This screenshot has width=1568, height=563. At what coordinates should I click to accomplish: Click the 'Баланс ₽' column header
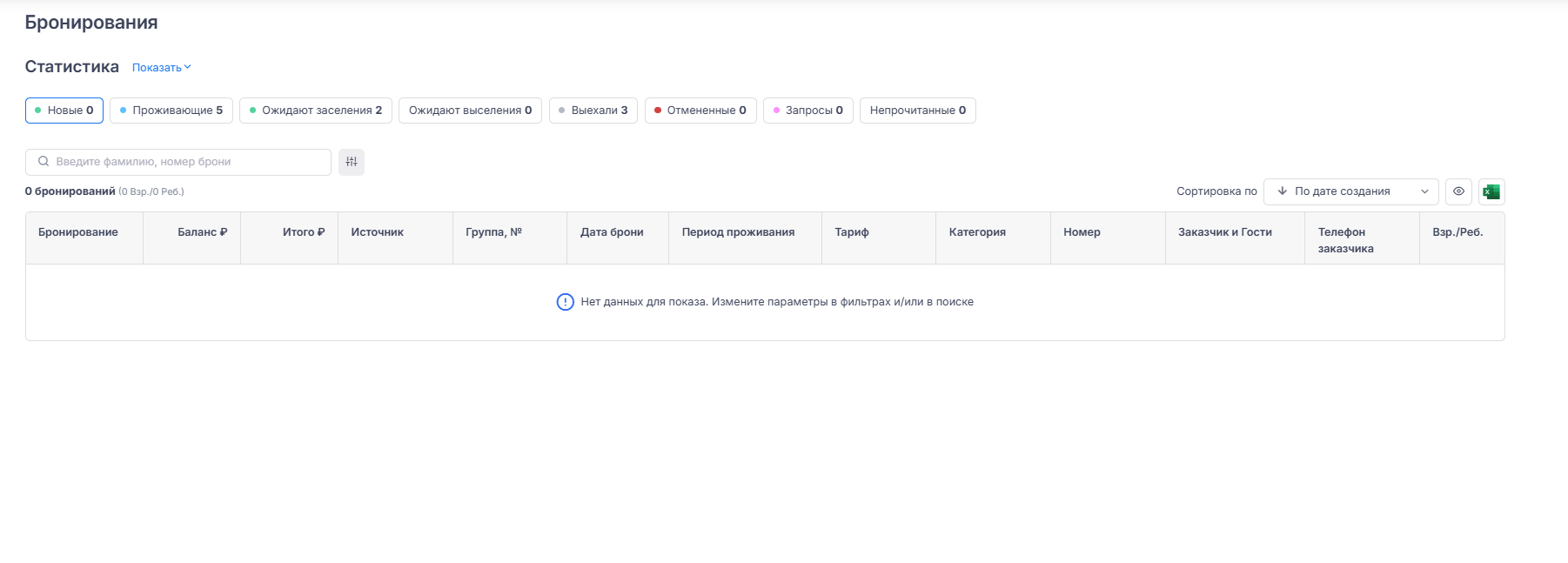202,232
